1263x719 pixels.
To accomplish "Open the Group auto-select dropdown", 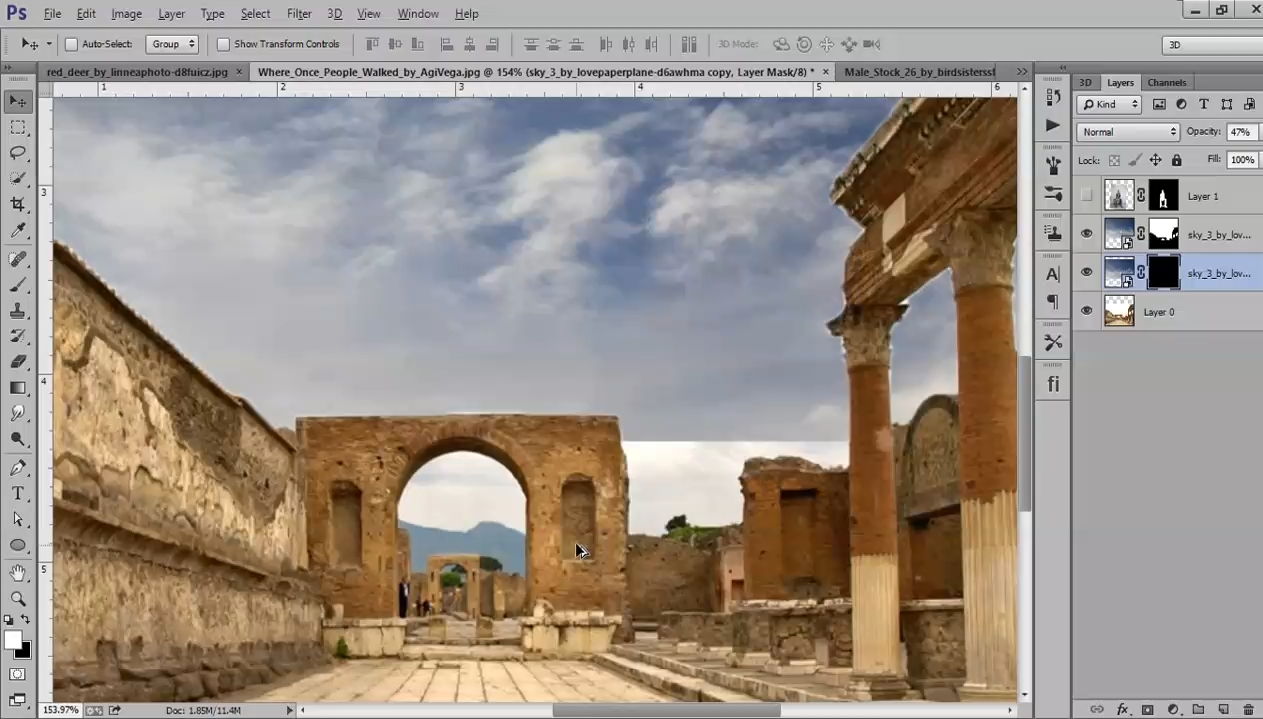I will click(x=172, y=44).
